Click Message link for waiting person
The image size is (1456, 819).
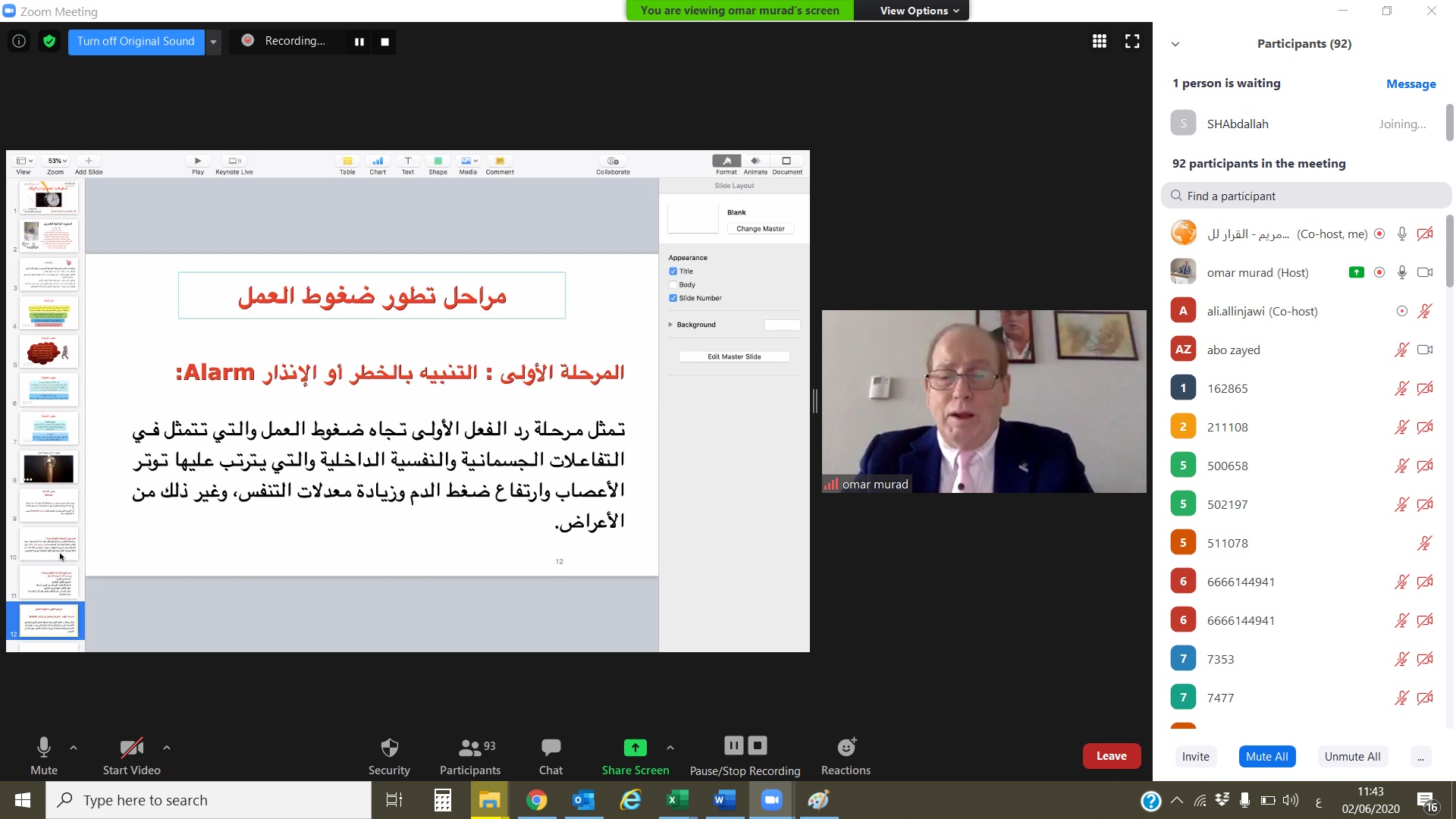pyautogui.click(x=1410, y=83)
